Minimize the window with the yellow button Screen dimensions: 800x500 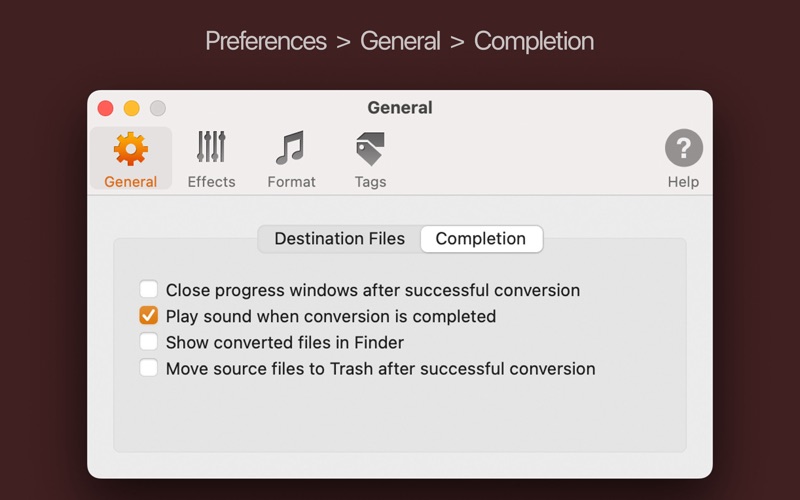click(x=131, y=108)
